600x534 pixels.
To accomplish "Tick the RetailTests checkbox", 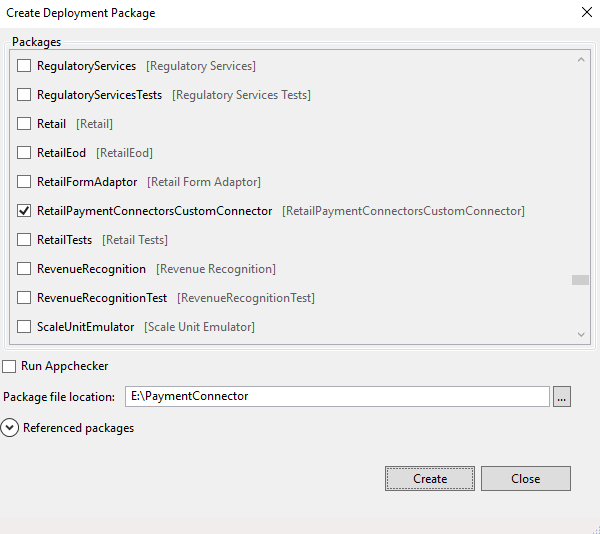I will [25, 240].
